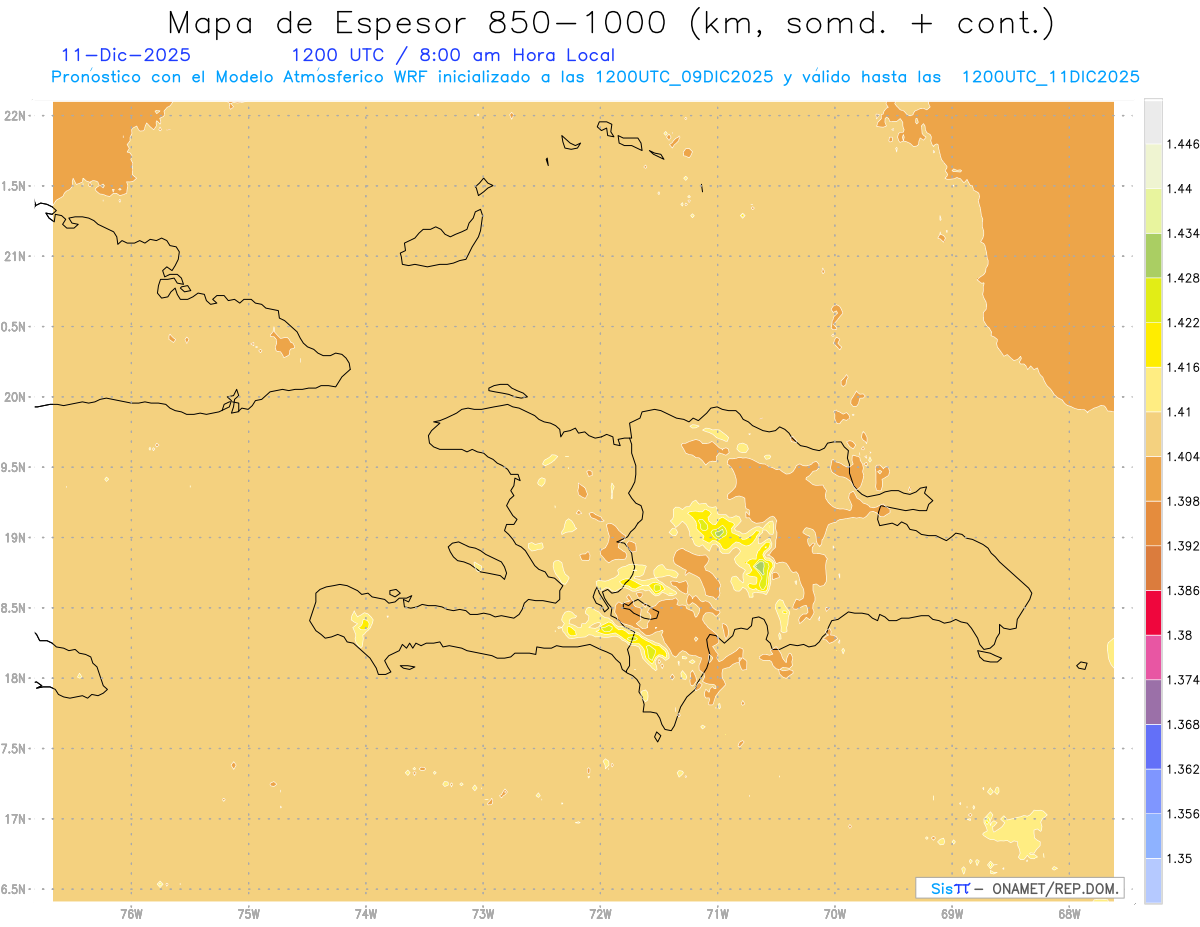Click the legend value '1.404'
Screen dimensions: 1200x927
click(x=1183, y=456)
